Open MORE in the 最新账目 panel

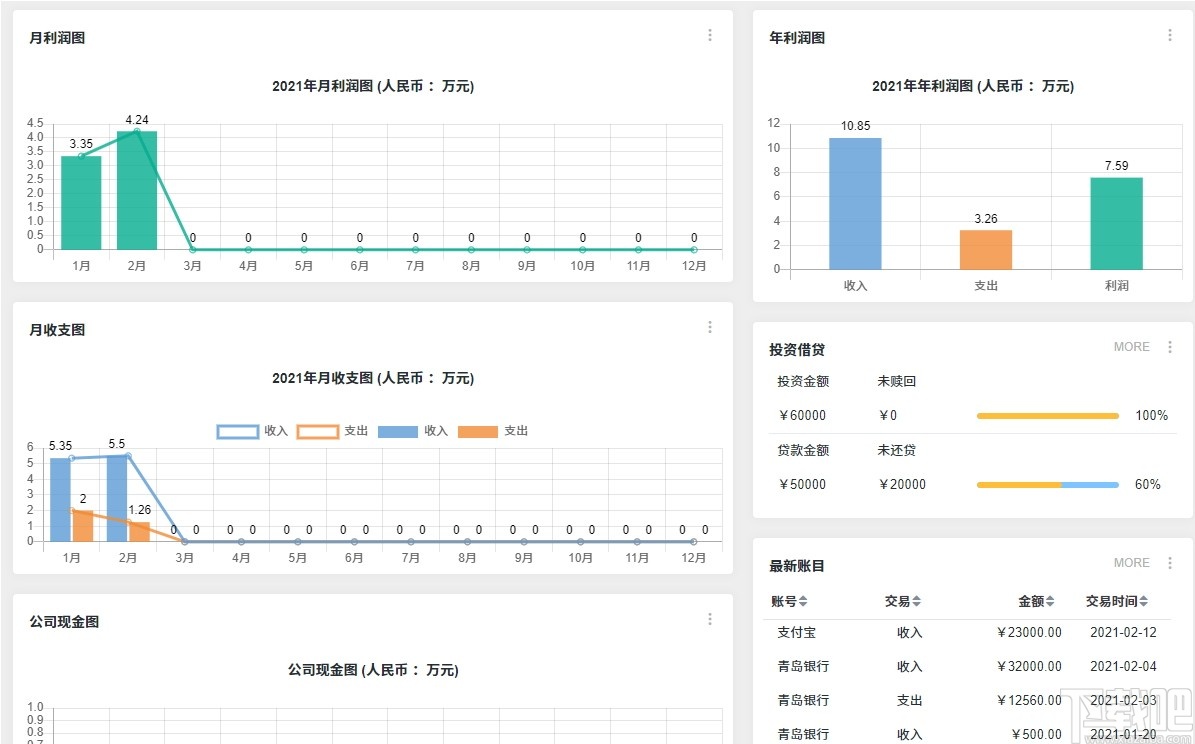coord(1131,562)
